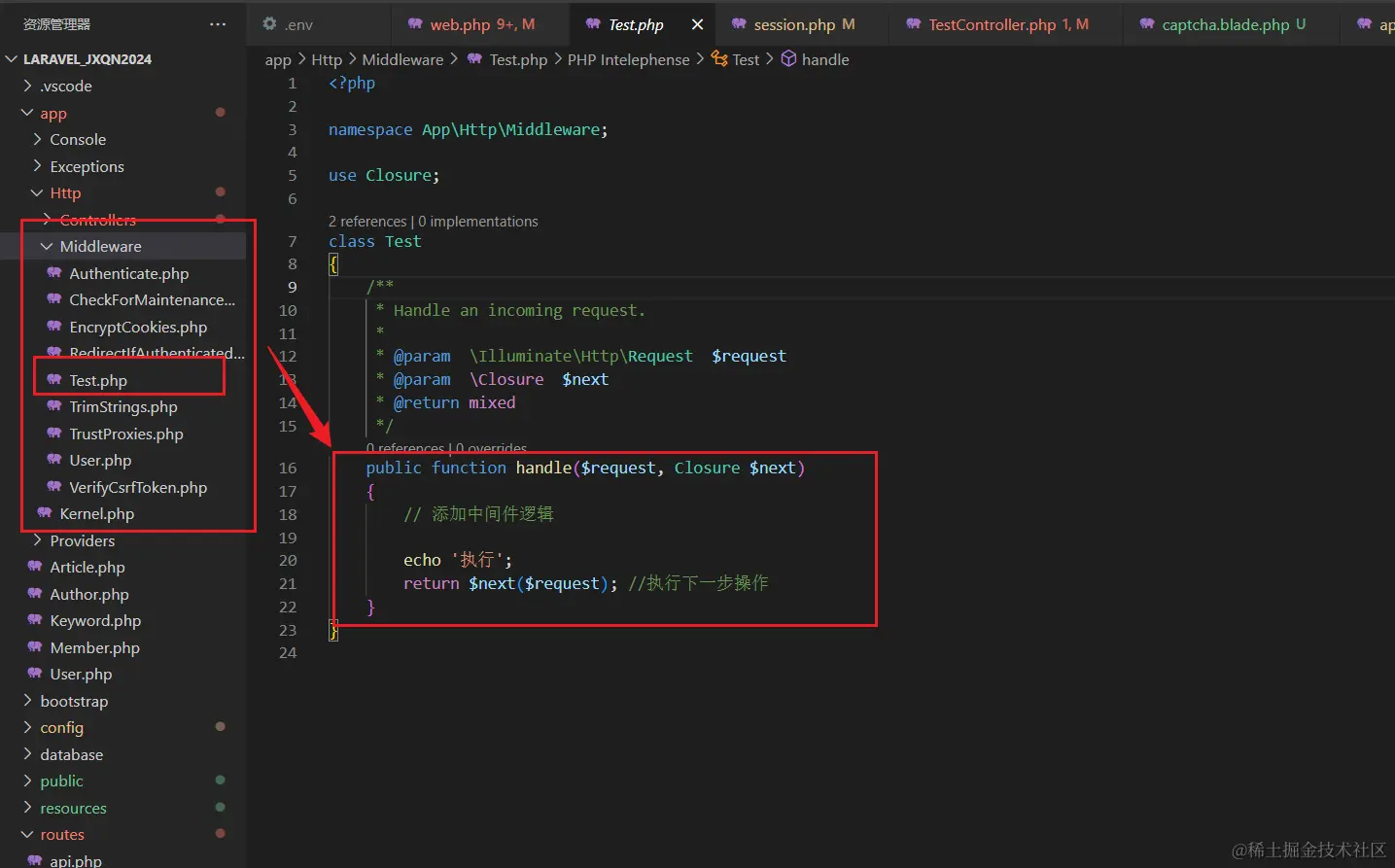
Task: Open api.php in the routes folder
Action: tap(76, 860)
